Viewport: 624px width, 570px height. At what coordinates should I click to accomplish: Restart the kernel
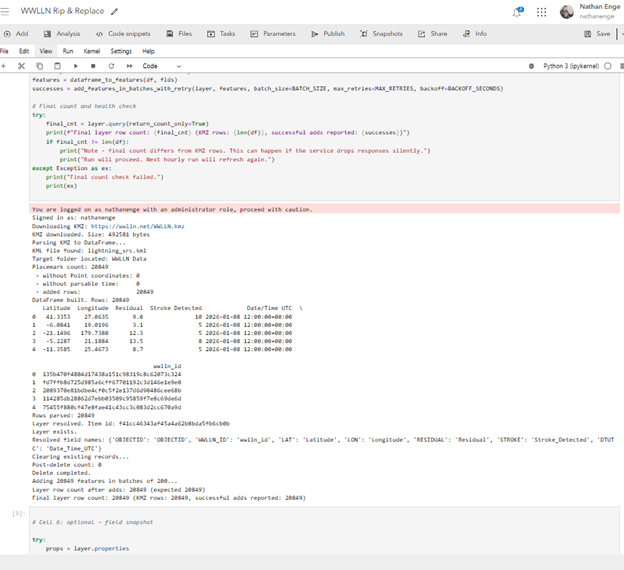pyautogui.click(x=111, y=66)
